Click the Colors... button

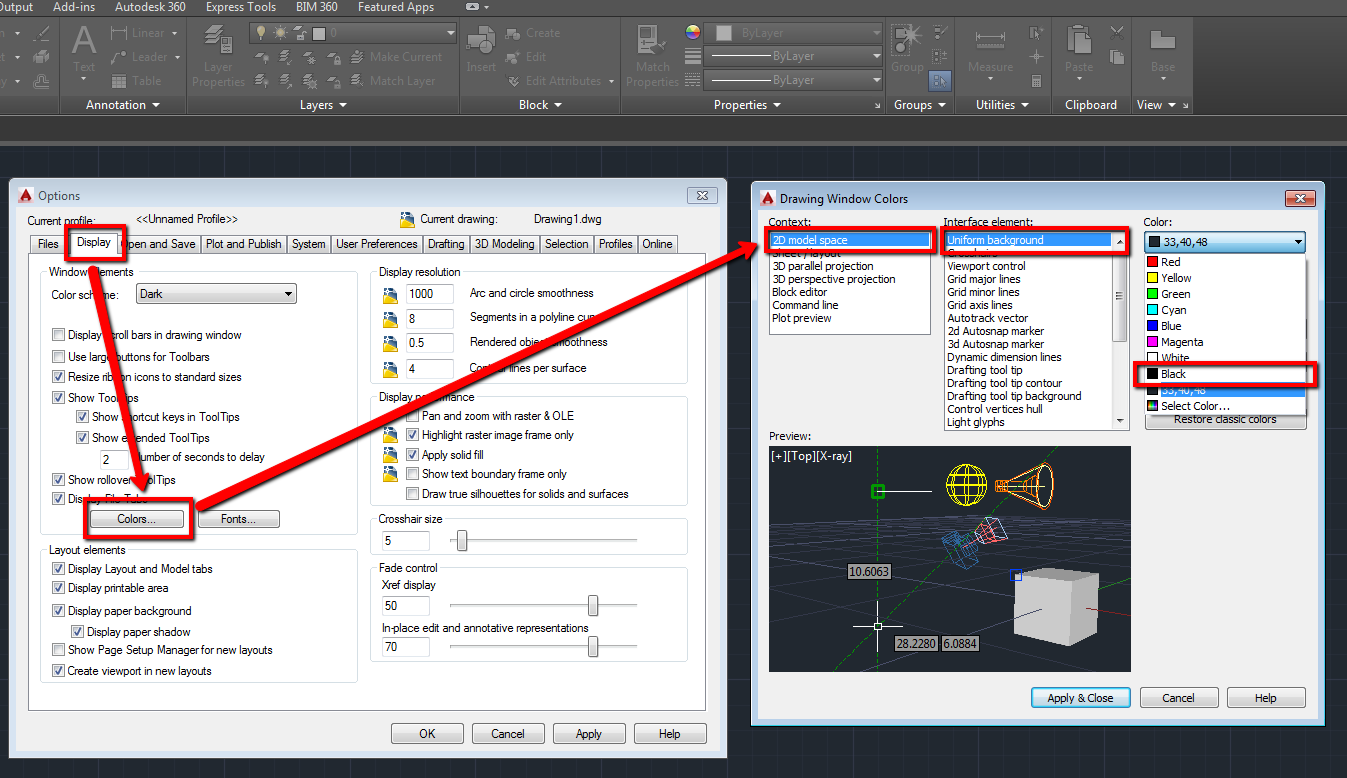[x=137, y=519]
